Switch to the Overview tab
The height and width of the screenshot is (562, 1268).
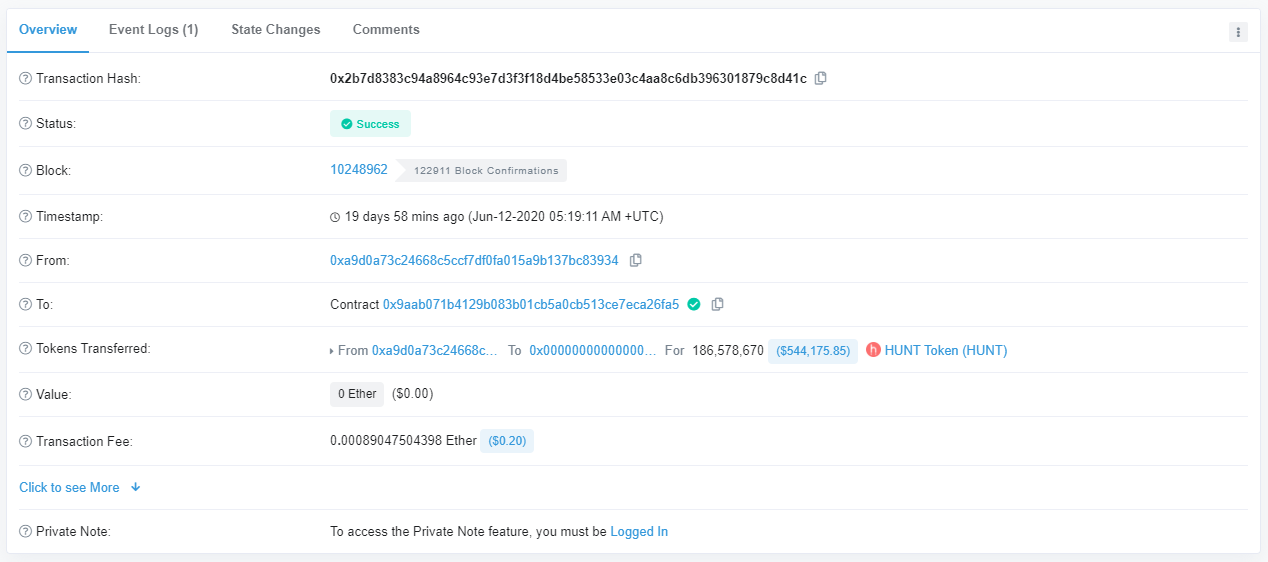click(x=48, y=30)
